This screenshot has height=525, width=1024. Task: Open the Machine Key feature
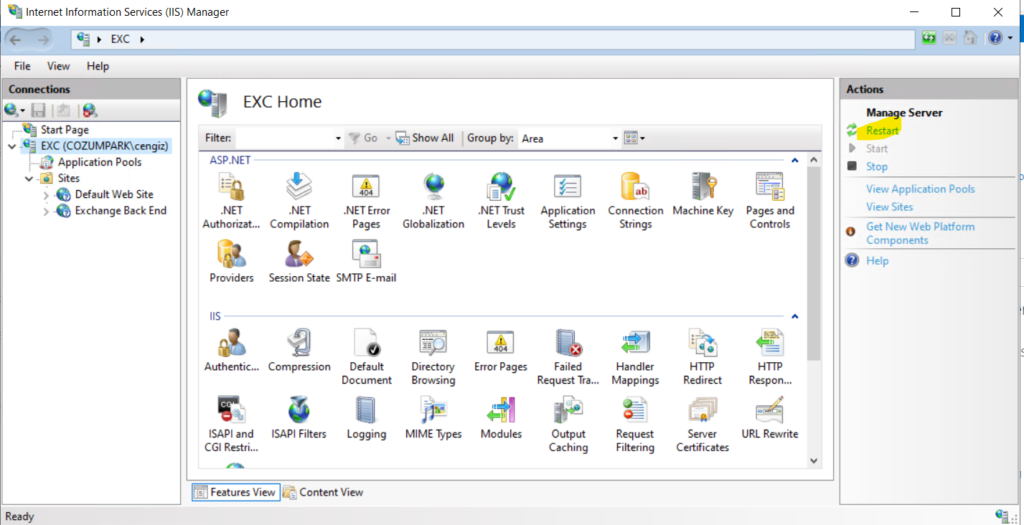point(703,195)
